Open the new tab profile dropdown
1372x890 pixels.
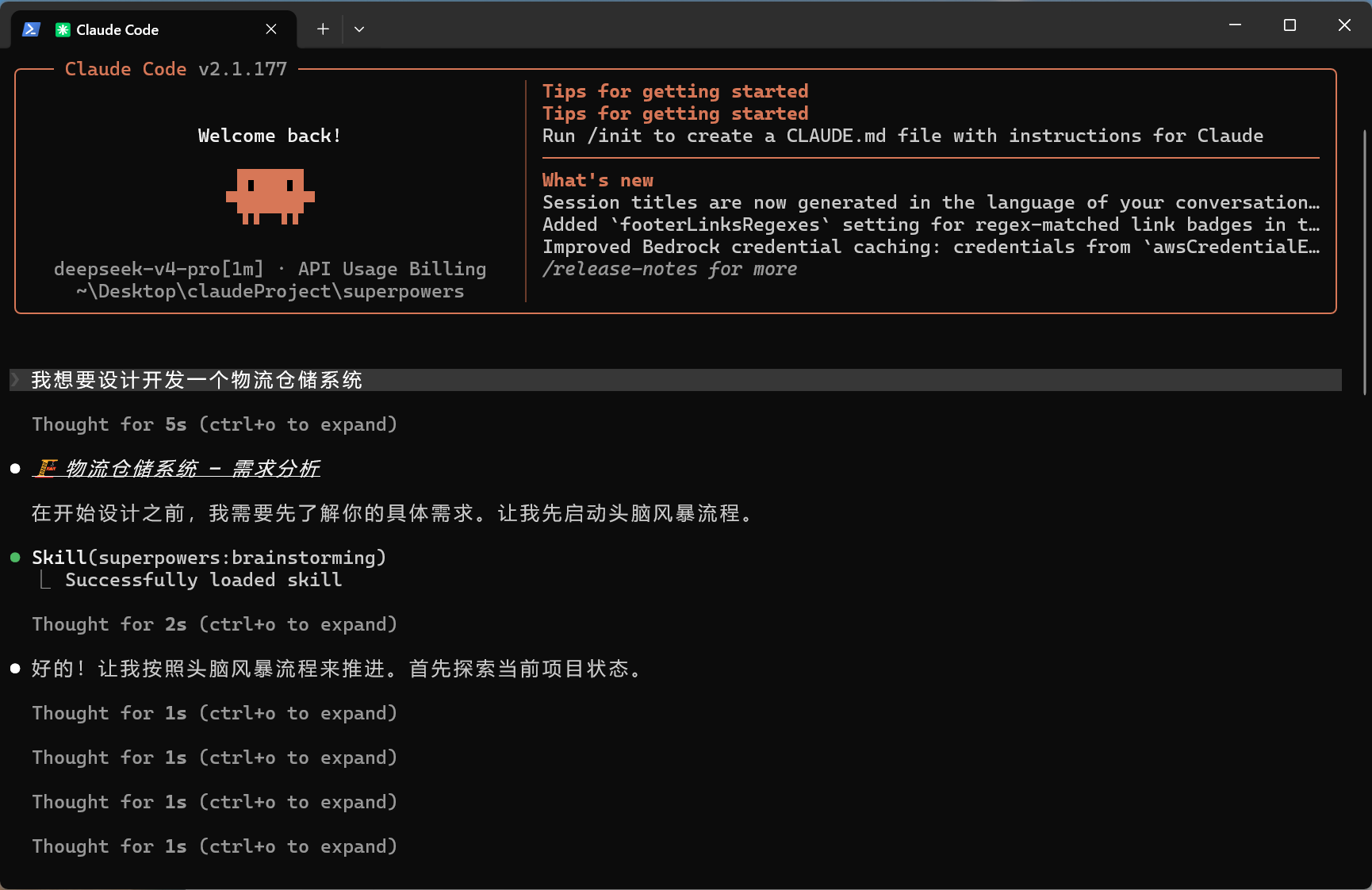pyautogui.click(x=359, y=29)
